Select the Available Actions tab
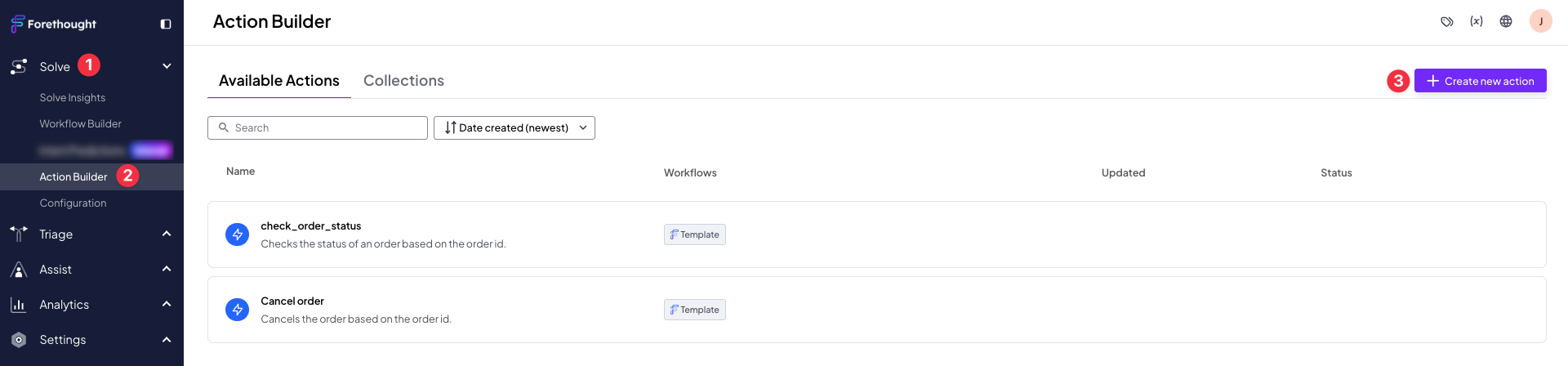 coord(279,81)
